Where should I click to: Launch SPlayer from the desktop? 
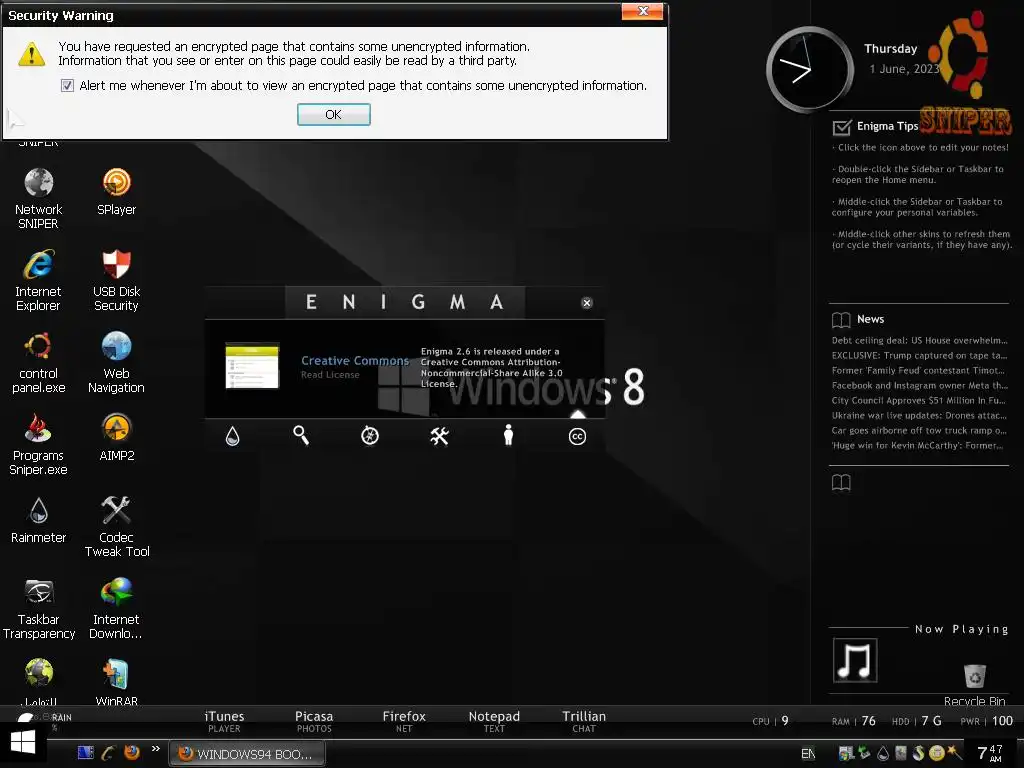coord(116,191)
